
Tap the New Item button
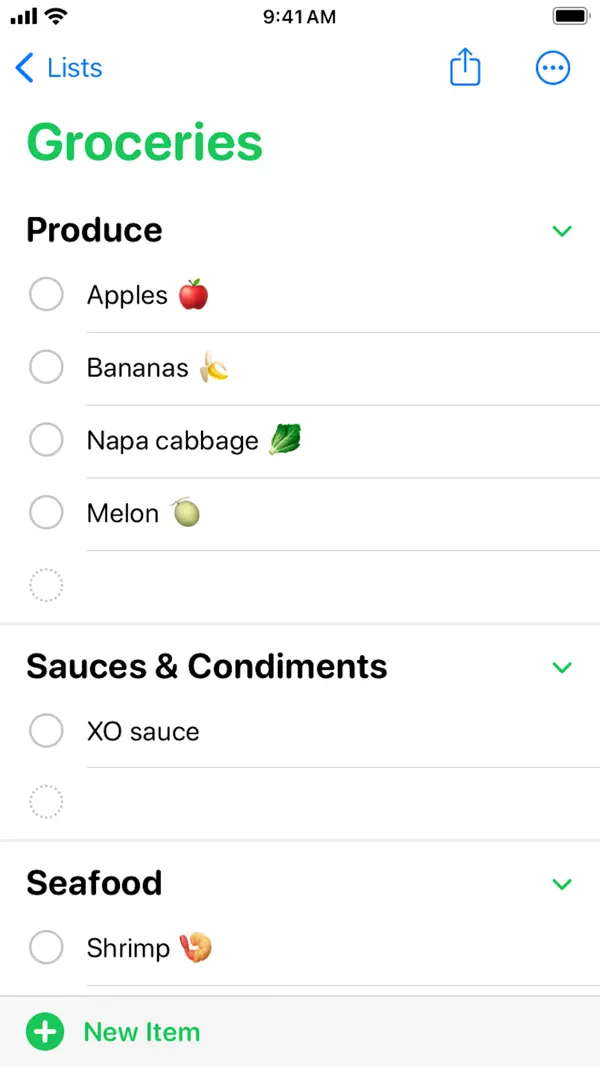point(141,1031)
